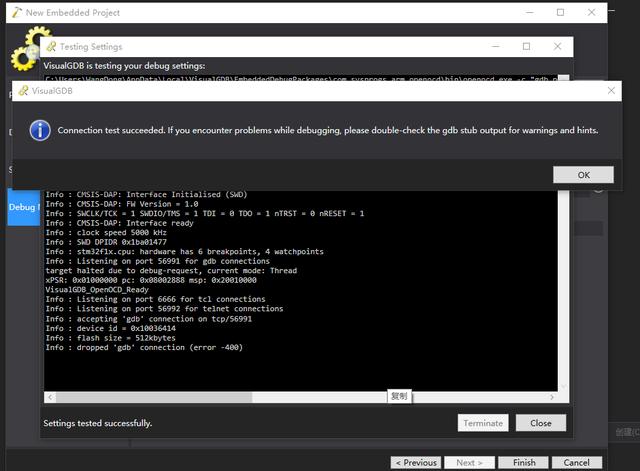Image resolution: width=640 pixels, height=471 pixels.
Task: Click the 'device id = 0x10036414' log line
Action: point(111,329)
